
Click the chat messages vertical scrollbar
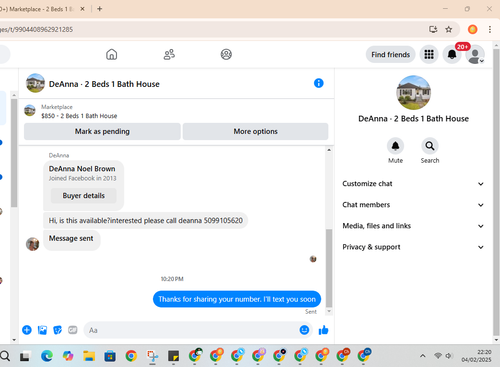[329, 268]
